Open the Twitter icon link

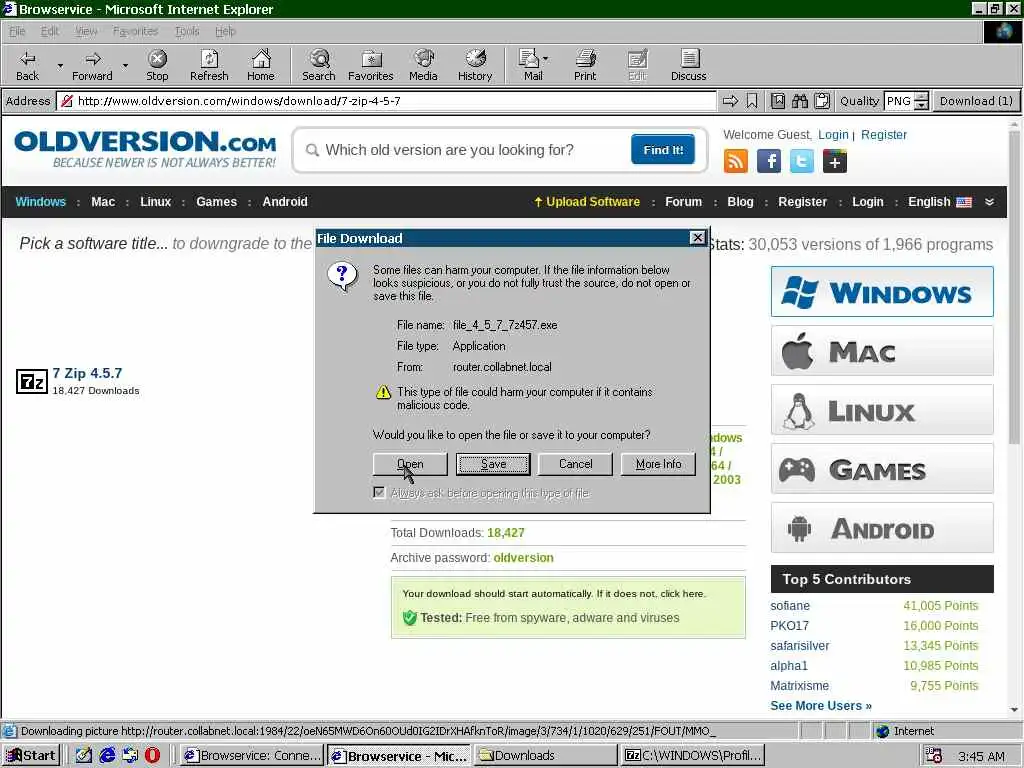pos(801,161)
